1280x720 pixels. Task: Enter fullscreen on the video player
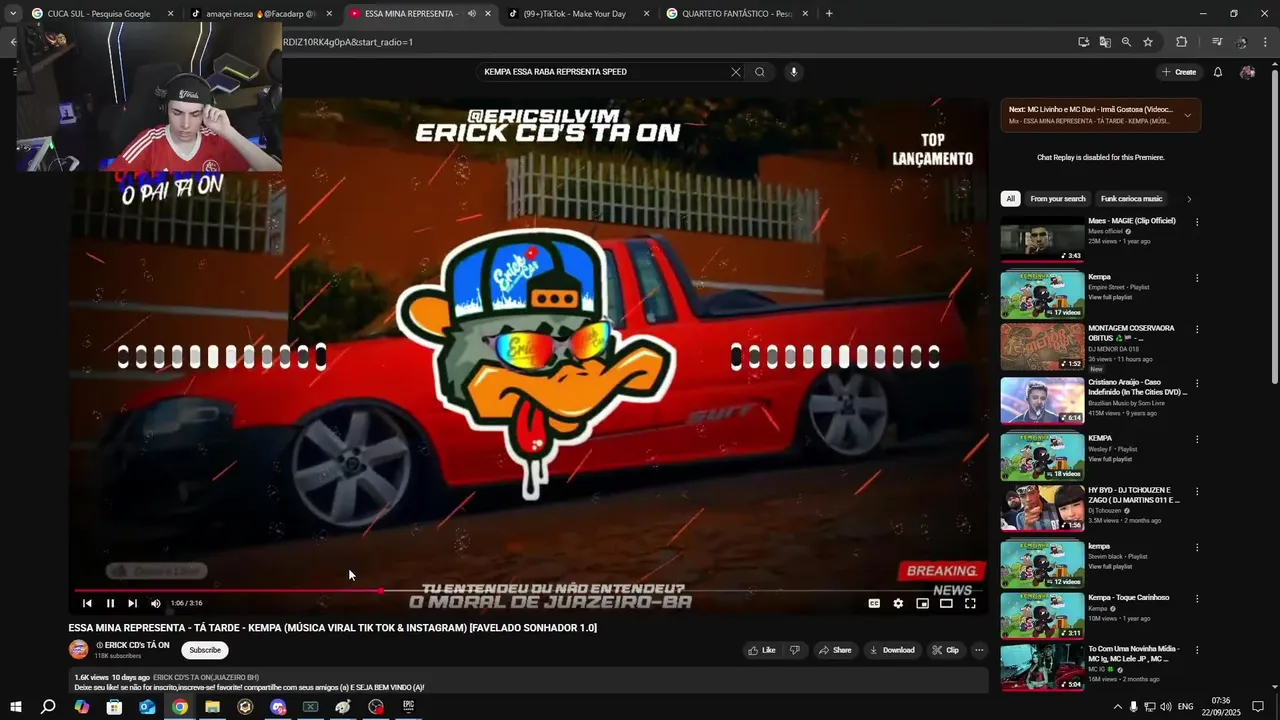coord(970,603)
